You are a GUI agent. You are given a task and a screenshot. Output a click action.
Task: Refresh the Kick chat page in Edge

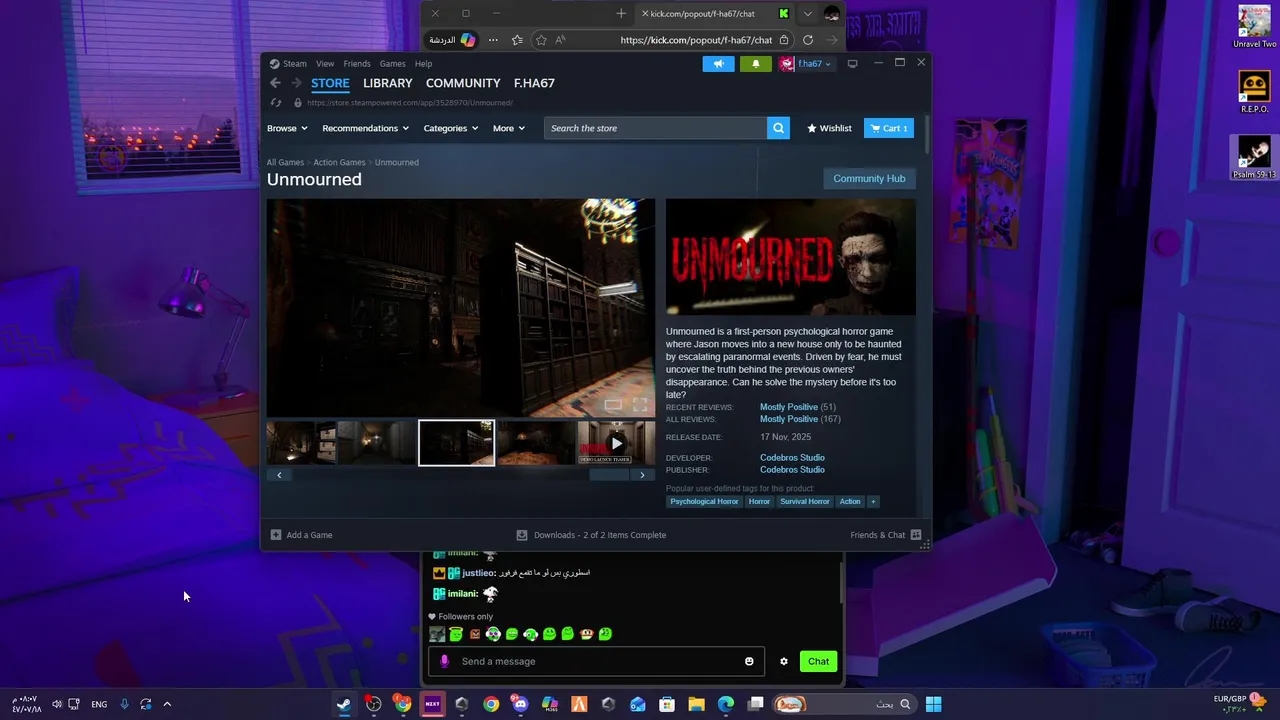pyautogui.click(x=808, y=40)
